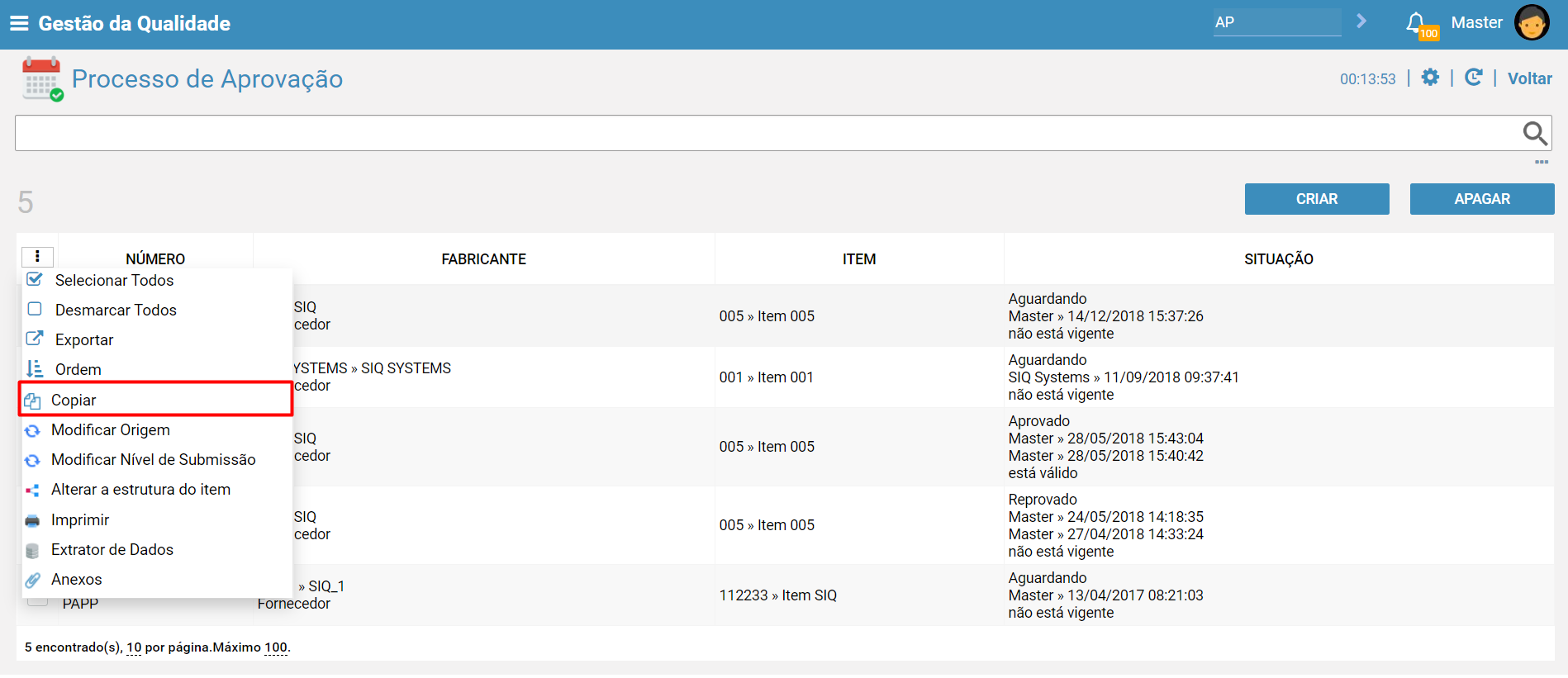Click the session timer 00:13:53
The image size is (1568, 678).
1368,79
